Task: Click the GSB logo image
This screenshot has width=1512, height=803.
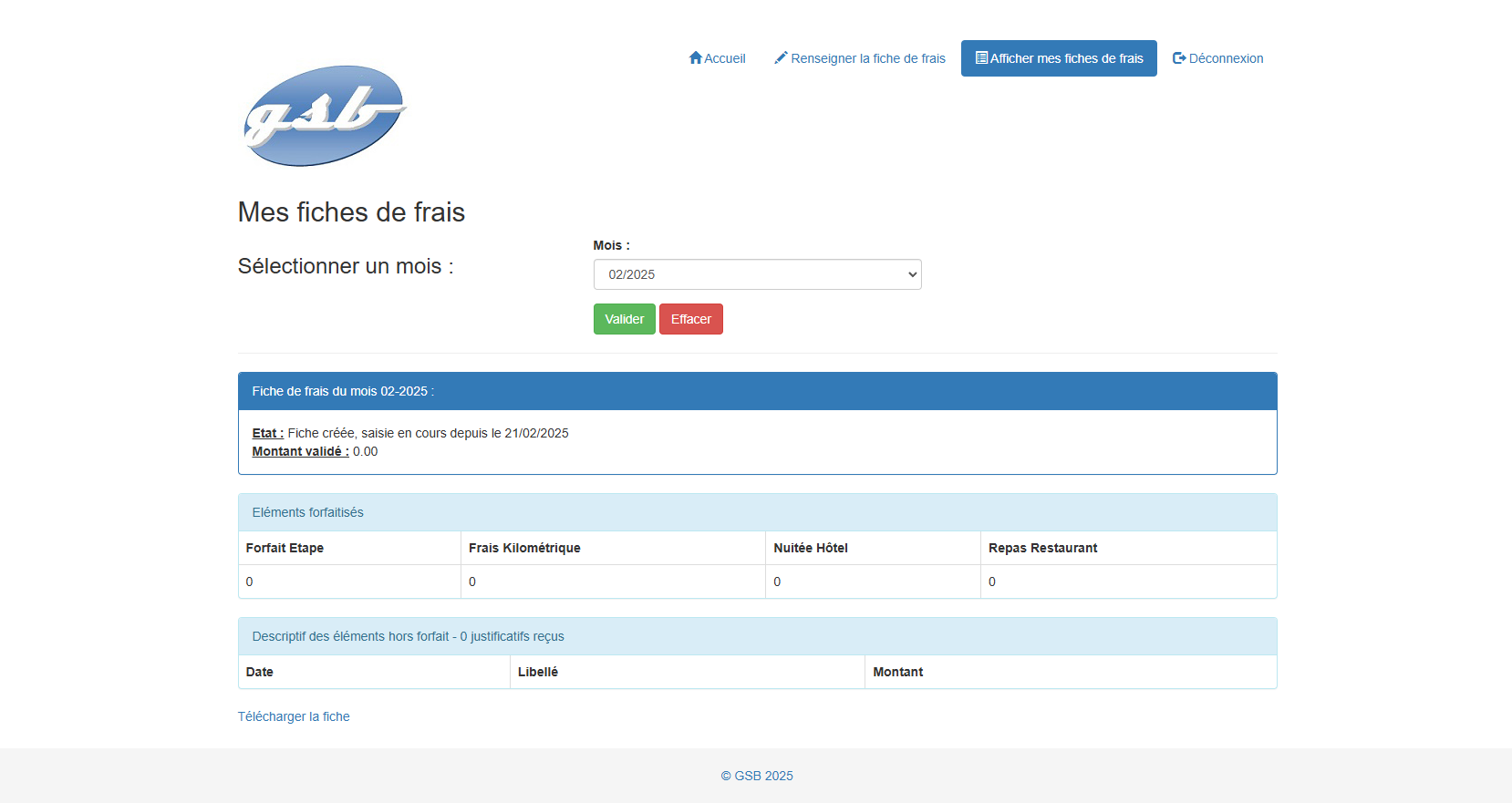Action: [324, 116]
